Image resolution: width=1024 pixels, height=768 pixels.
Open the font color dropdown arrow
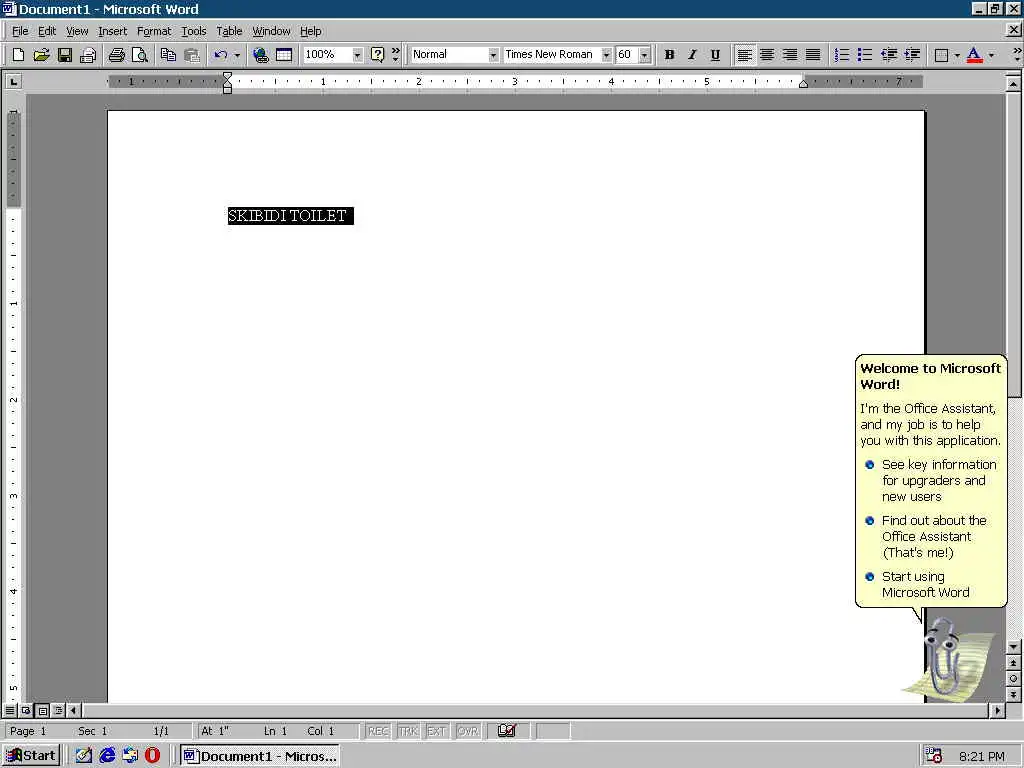[991, 55]
